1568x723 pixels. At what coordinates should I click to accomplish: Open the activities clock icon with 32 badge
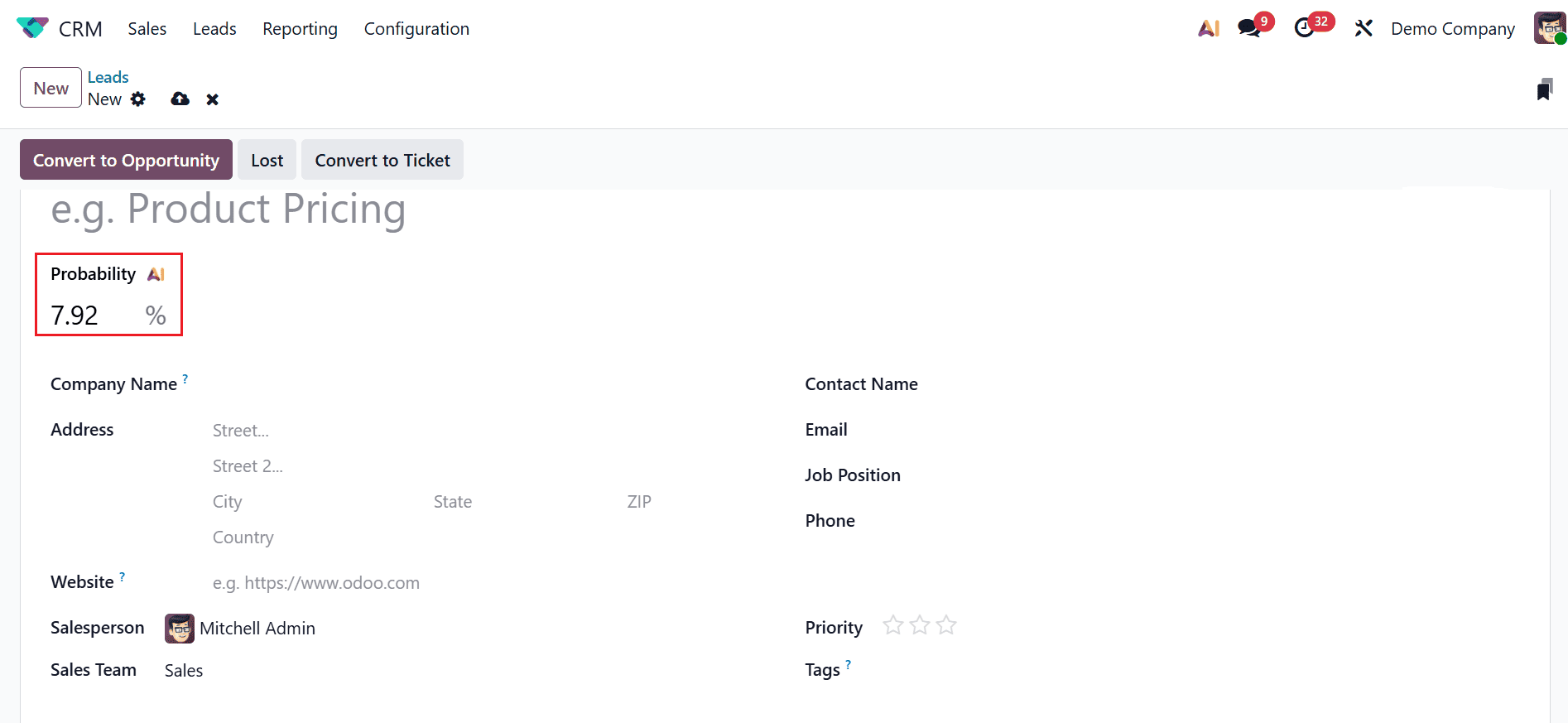click(x=1305, y=28)
